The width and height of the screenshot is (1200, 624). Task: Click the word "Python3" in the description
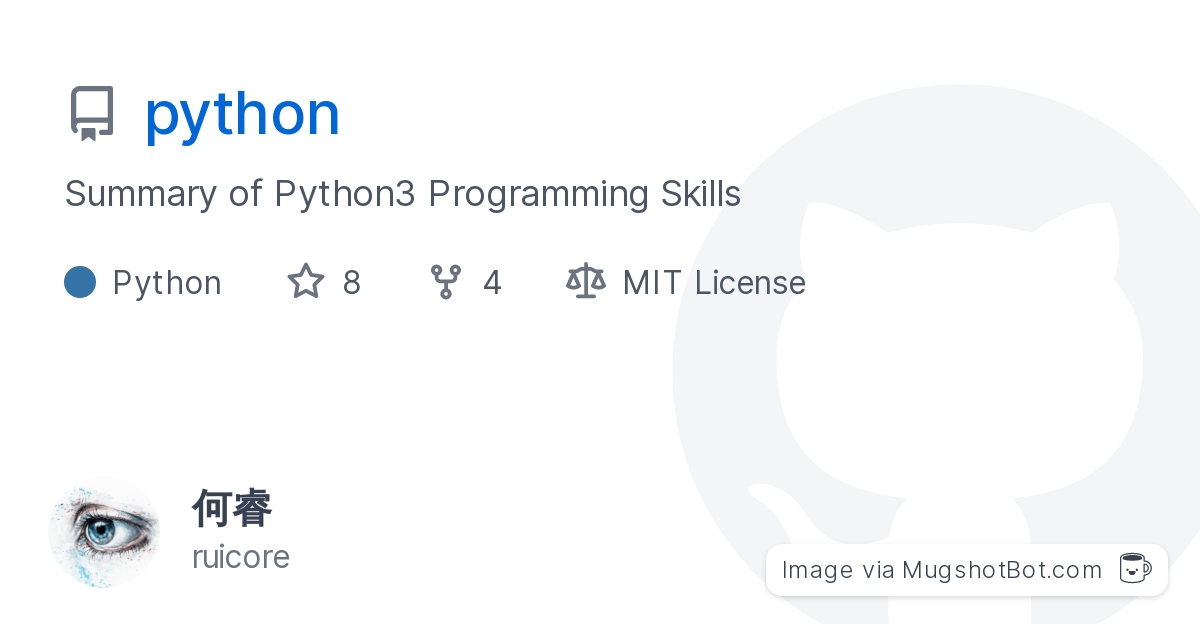click(x=345, y=194)
